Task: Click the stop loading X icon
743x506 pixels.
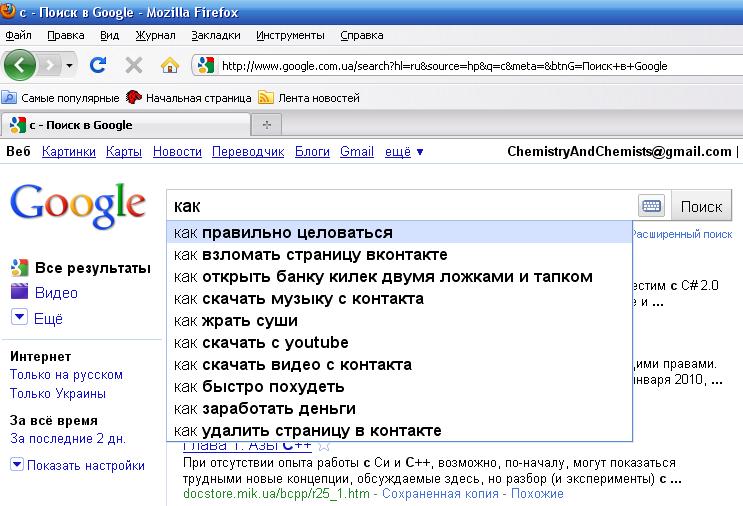Action: [x=133, y=66]
